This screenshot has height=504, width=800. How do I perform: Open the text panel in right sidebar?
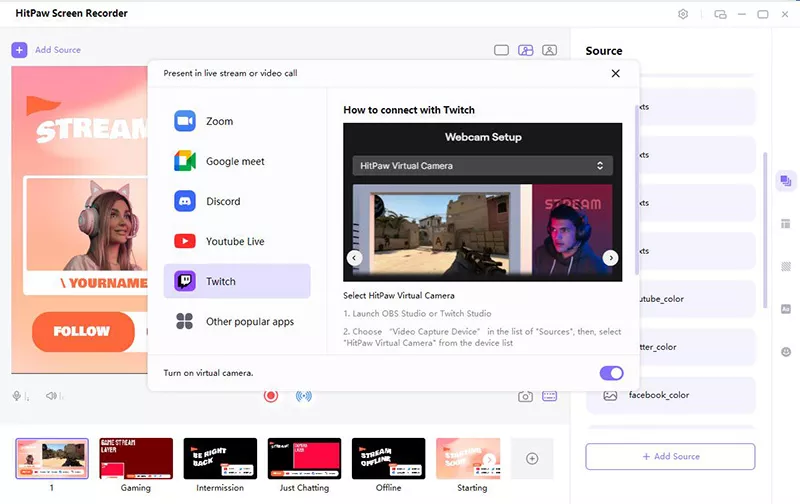click(x=786, y=309)
